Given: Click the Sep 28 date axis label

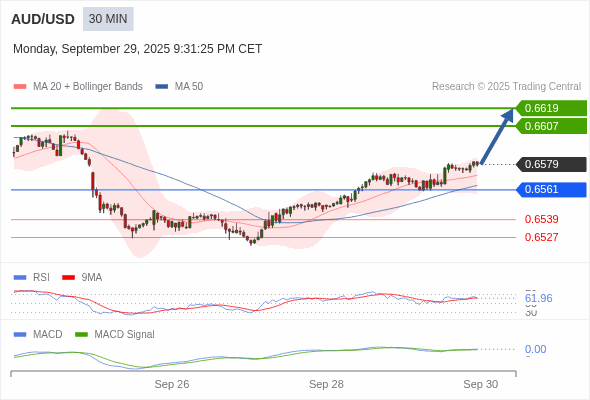Looking at the screenshot, I should tap(326, 384).
